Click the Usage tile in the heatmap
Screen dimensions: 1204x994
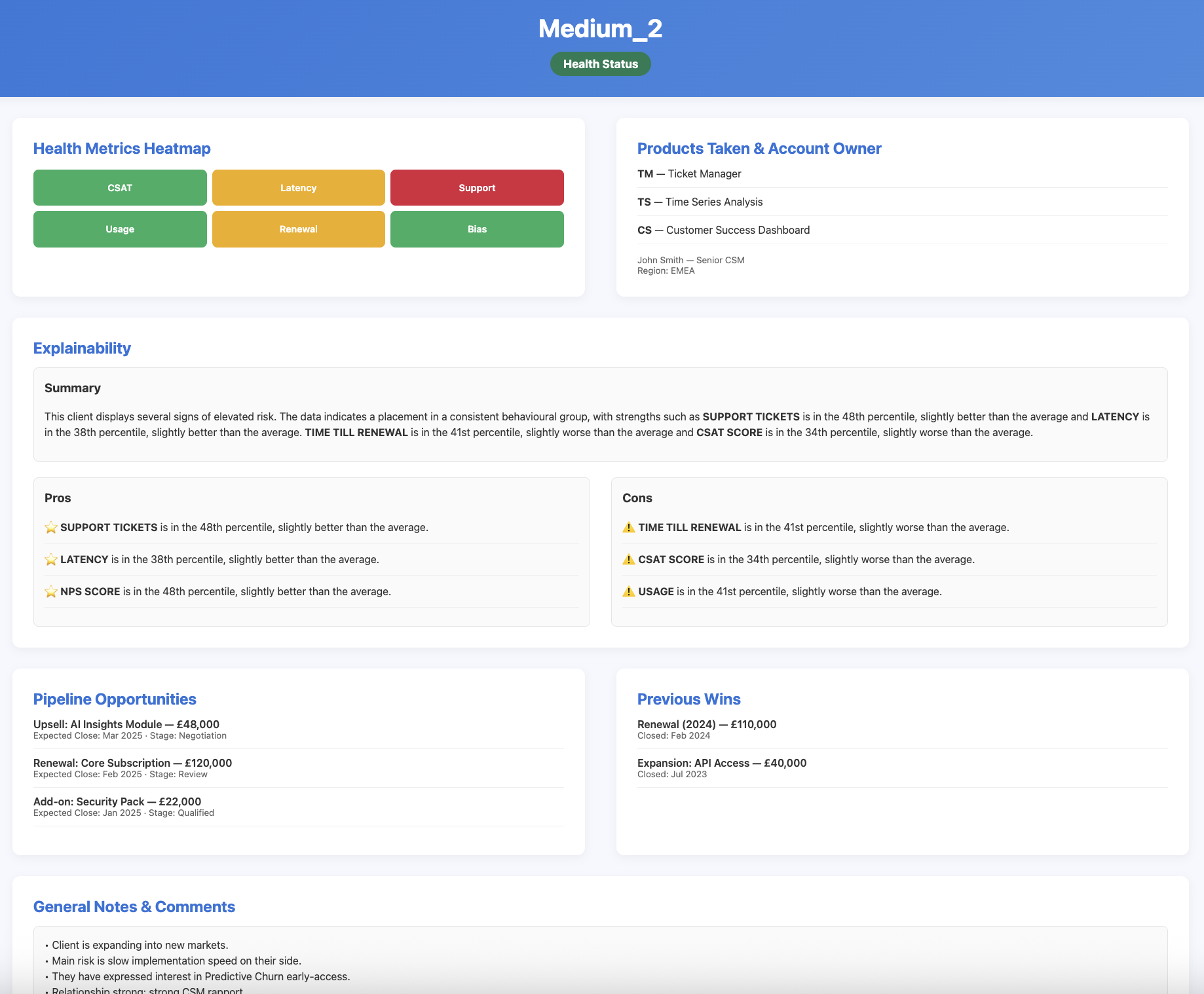coord(120,229)
